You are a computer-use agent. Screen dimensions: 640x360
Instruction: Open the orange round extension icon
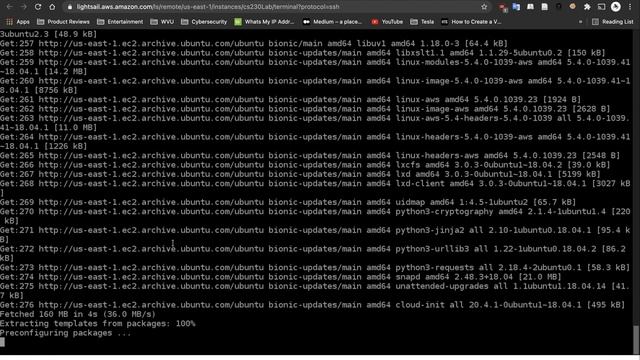(x=573, y=7)
